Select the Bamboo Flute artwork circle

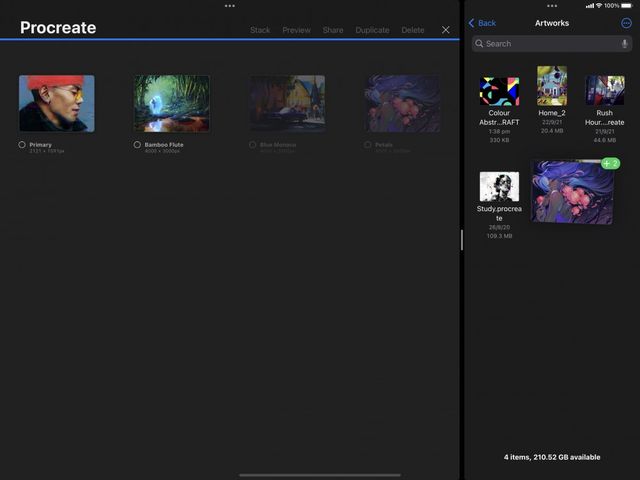coord(137,144)
